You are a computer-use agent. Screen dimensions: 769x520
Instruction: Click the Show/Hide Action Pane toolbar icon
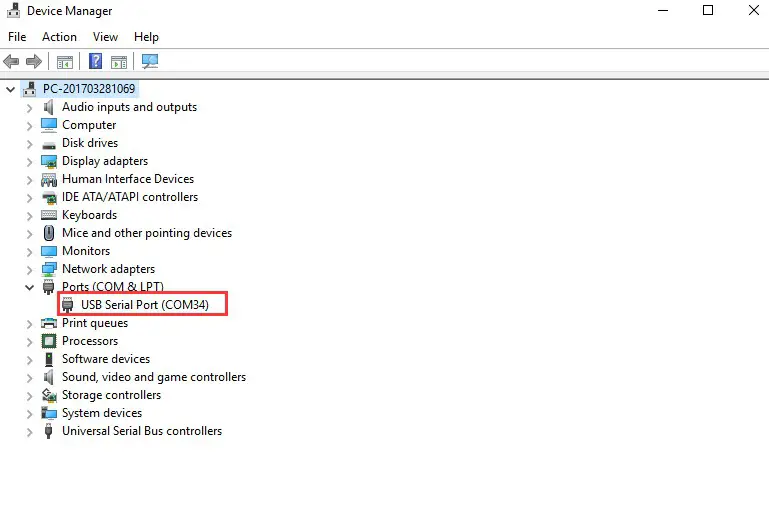pyautogui.click(x=119, y=61)
